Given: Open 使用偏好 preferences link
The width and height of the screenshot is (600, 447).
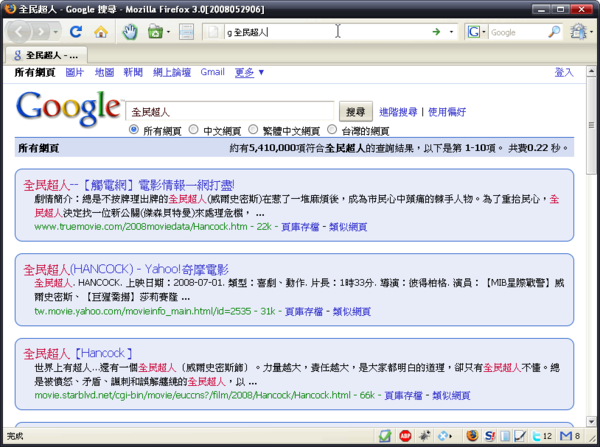Looking at the screenshot, I should 447,112.
